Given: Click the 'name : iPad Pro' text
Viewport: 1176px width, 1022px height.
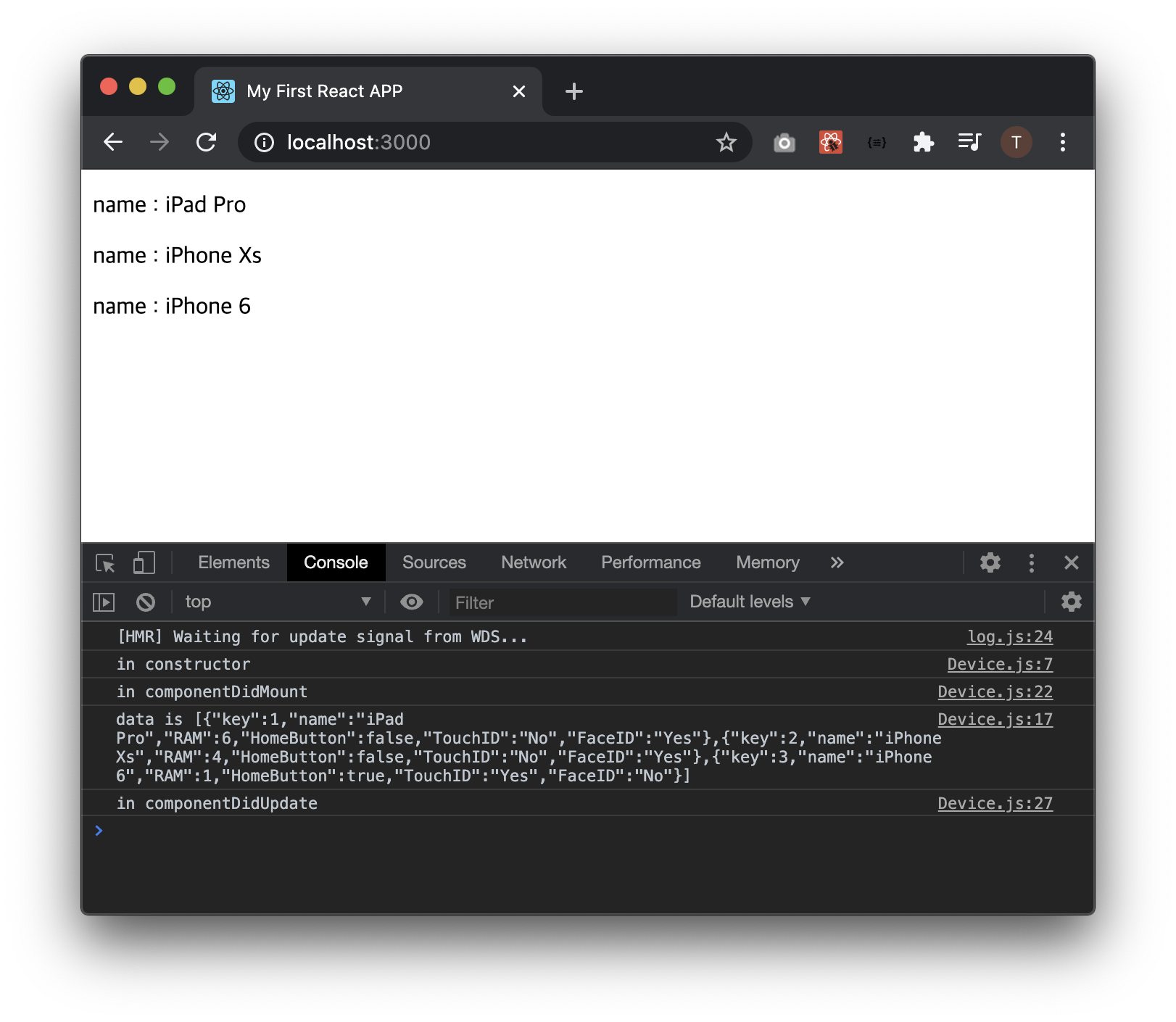Looking at the screenshot, I should click(x=170, y=204).
